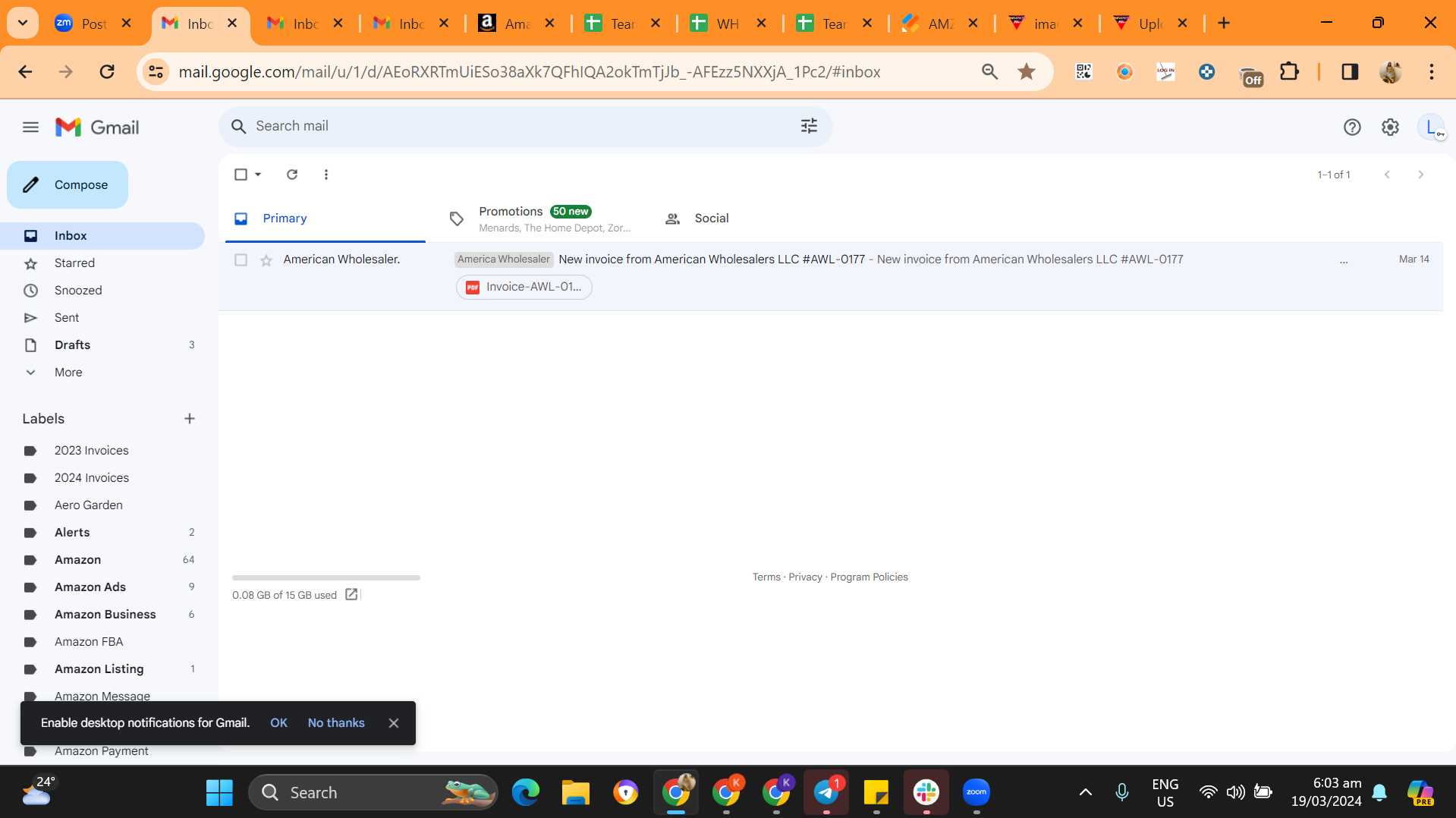The width and height of the screenshot is (1456, 818).
Task: Open Zoom from the taskbar
Action: [x=976, y=792]
